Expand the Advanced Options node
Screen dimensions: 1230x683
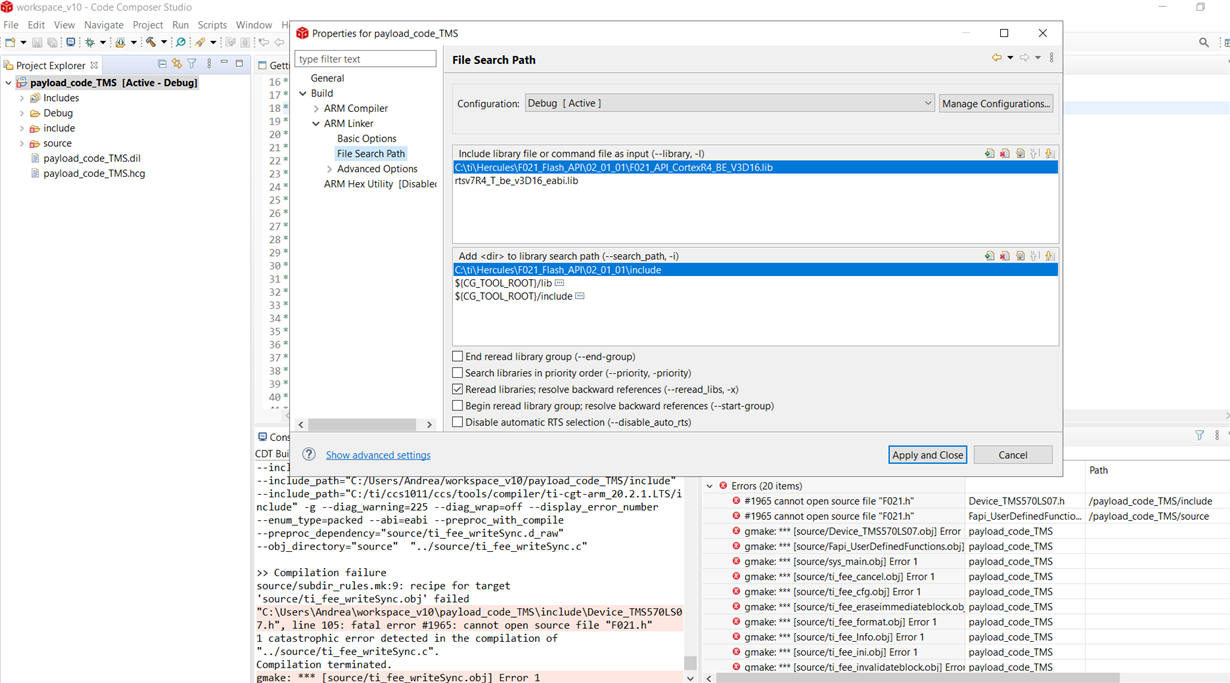(x=329, y=169)
